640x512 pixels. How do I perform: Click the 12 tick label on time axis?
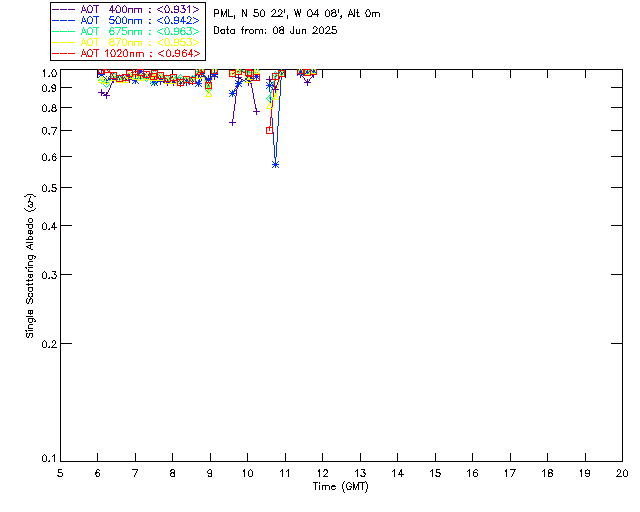point(323,472)
